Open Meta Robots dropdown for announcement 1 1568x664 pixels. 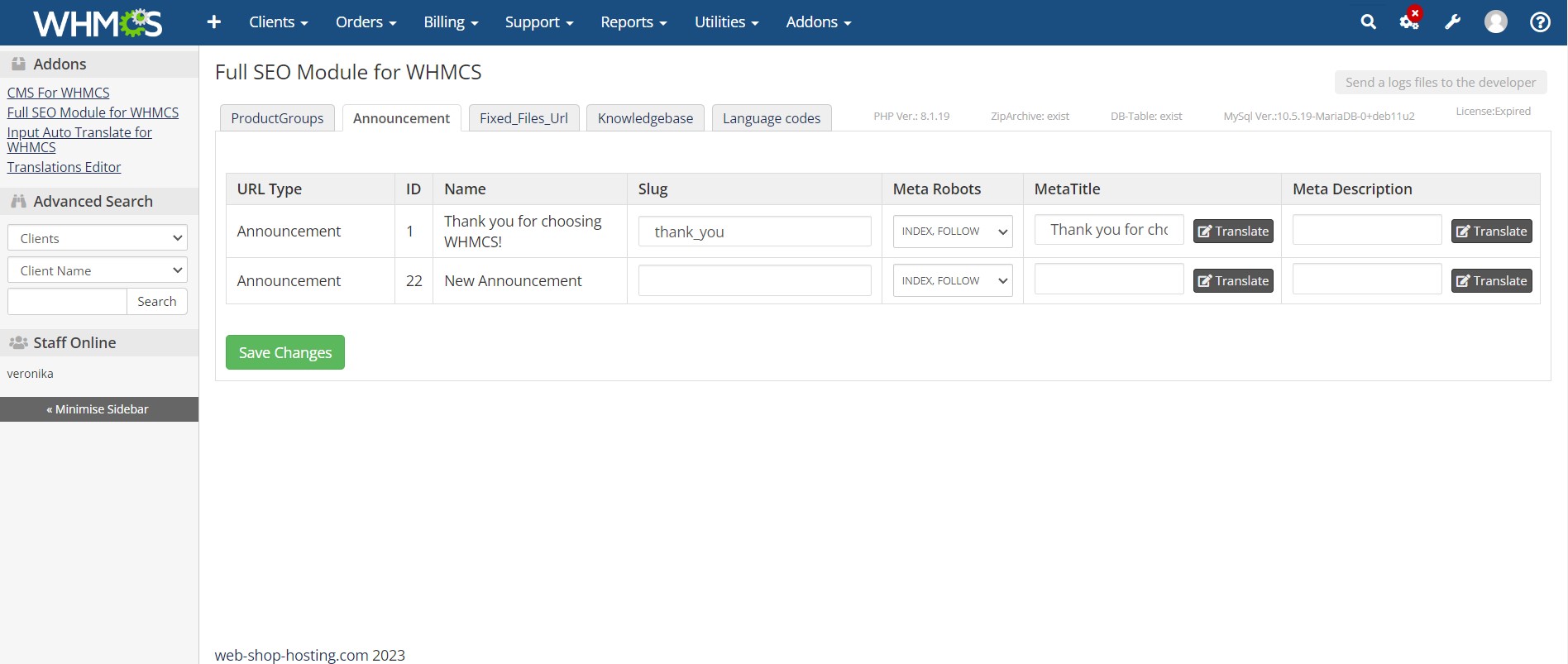coord(953,232)
